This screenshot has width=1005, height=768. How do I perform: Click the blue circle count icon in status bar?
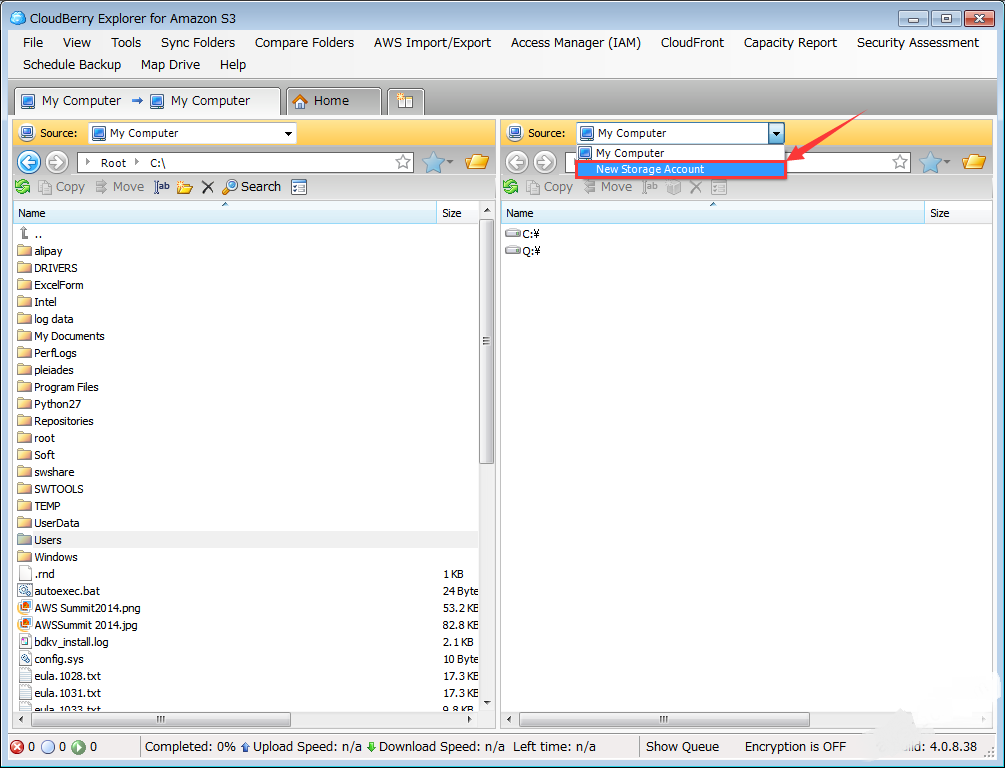(48, 747)
